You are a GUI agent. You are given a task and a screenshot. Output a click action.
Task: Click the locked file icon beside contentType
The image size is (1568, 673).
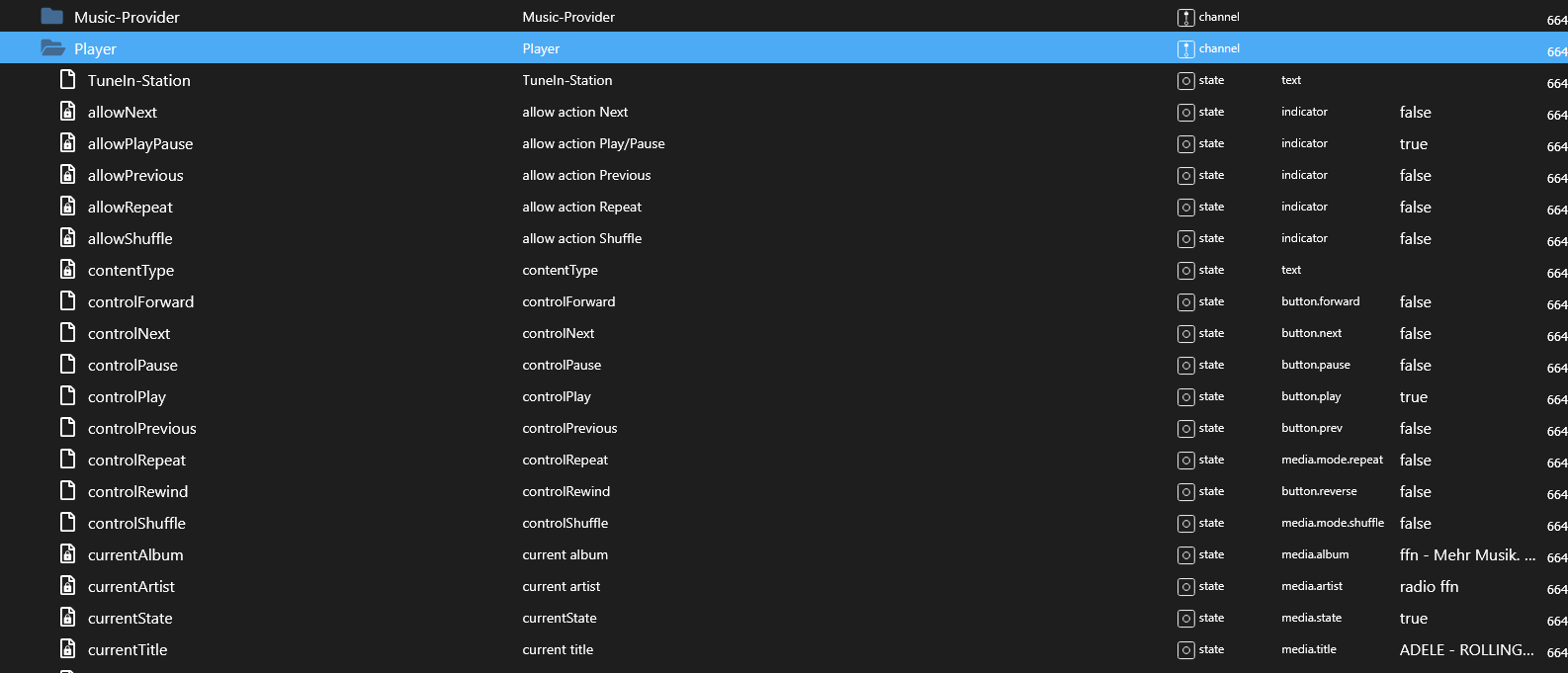pyautogui.click(x=67, y=270)
